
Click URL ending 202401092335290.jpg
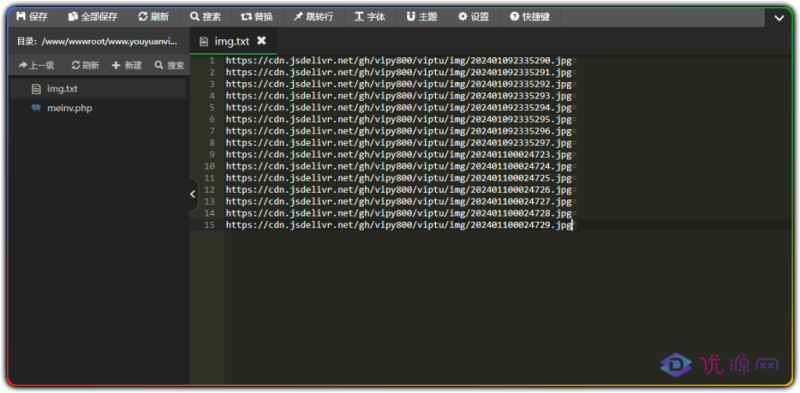pyautogui.click(x=398, y=61)
